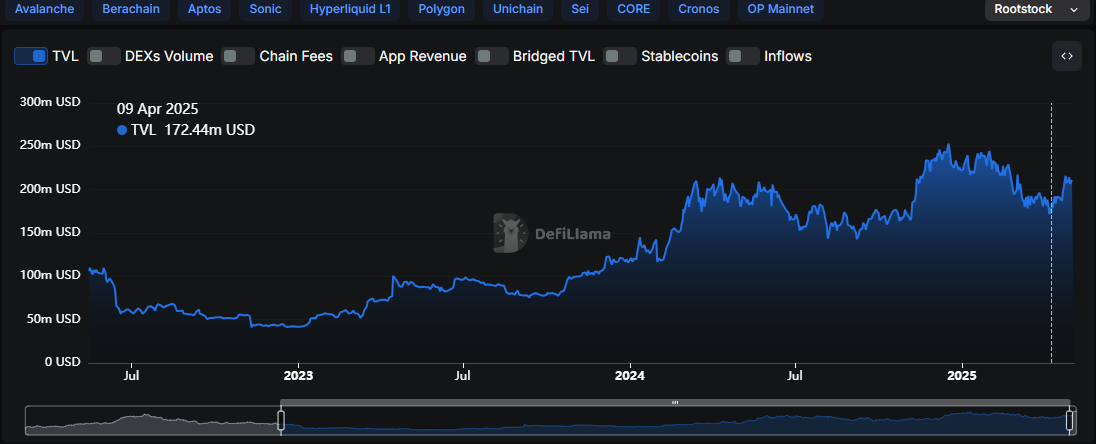1096x444 pixels.
Task: Switch to the Unichain chain
Action: tap(518, 10)
